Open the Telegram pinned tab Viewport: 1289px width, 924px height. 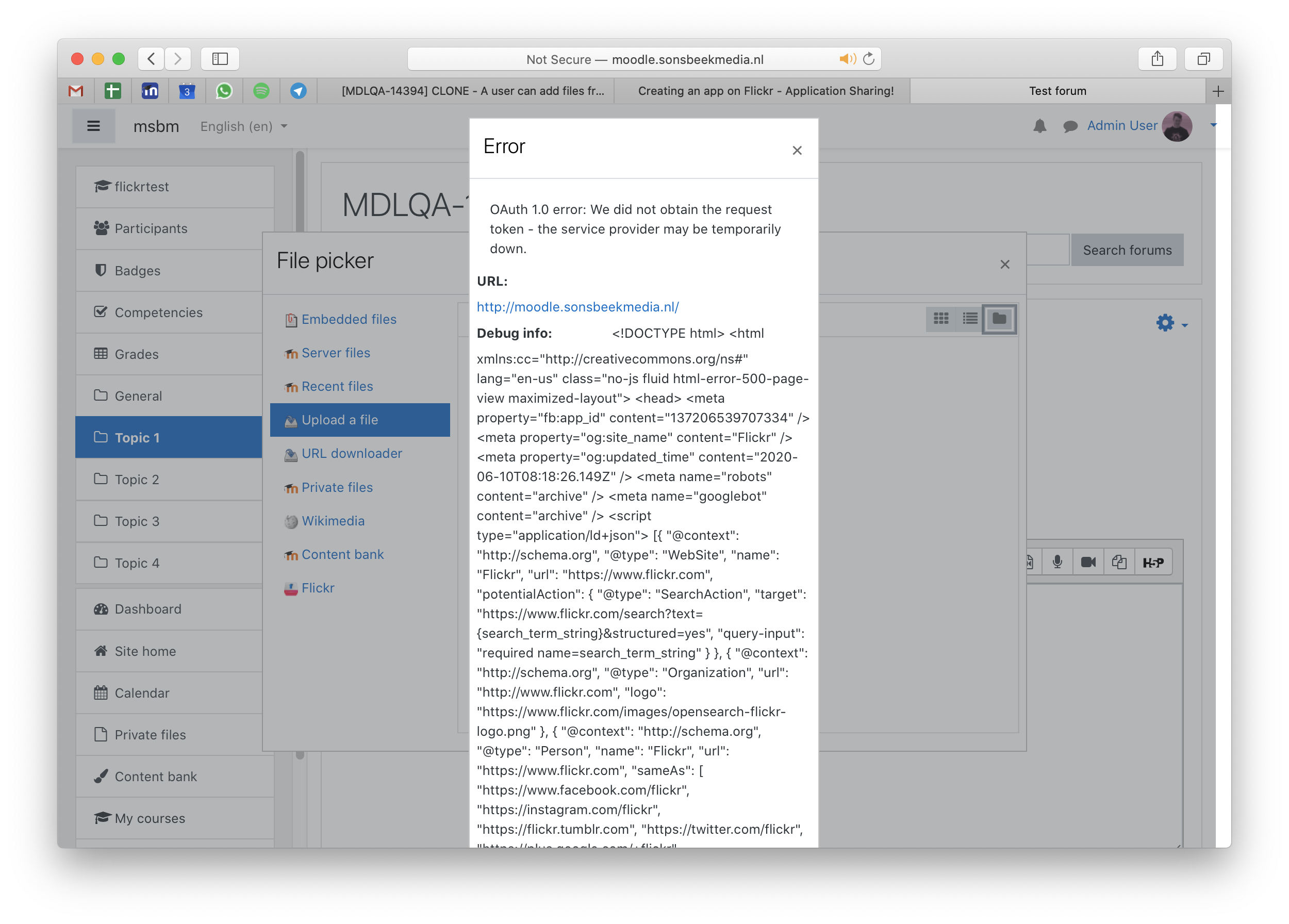click(299, 91)
